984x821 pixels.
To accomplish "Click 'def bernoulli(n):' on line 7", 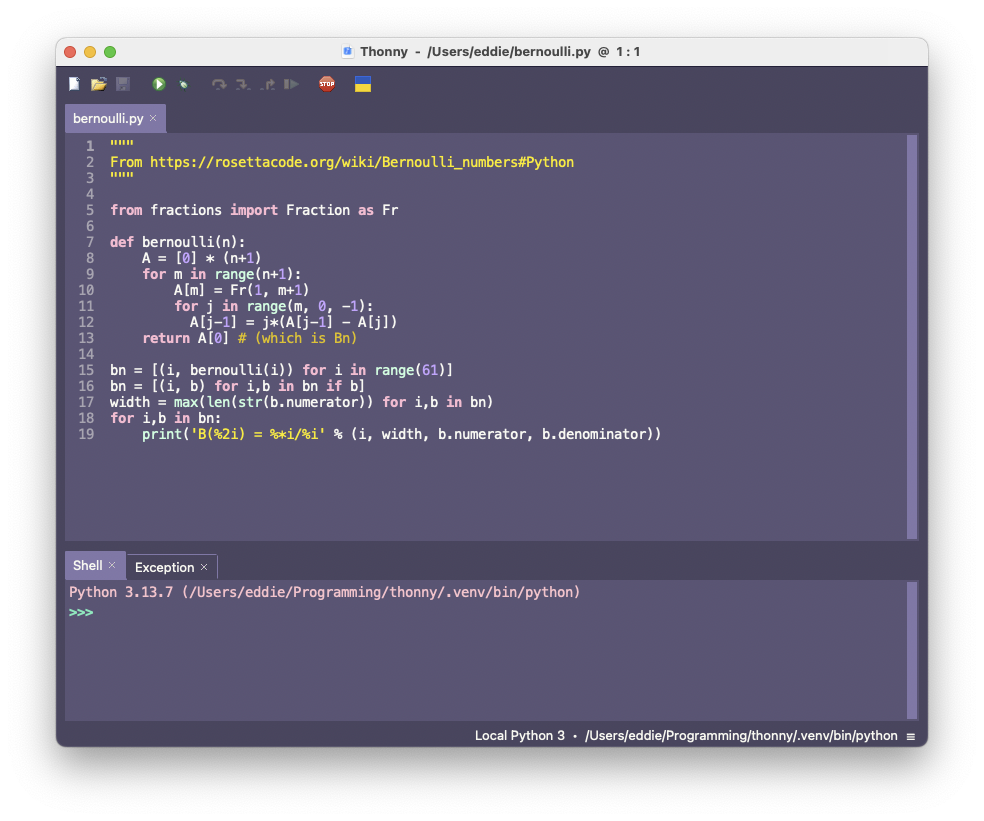I will click(178, 242).
